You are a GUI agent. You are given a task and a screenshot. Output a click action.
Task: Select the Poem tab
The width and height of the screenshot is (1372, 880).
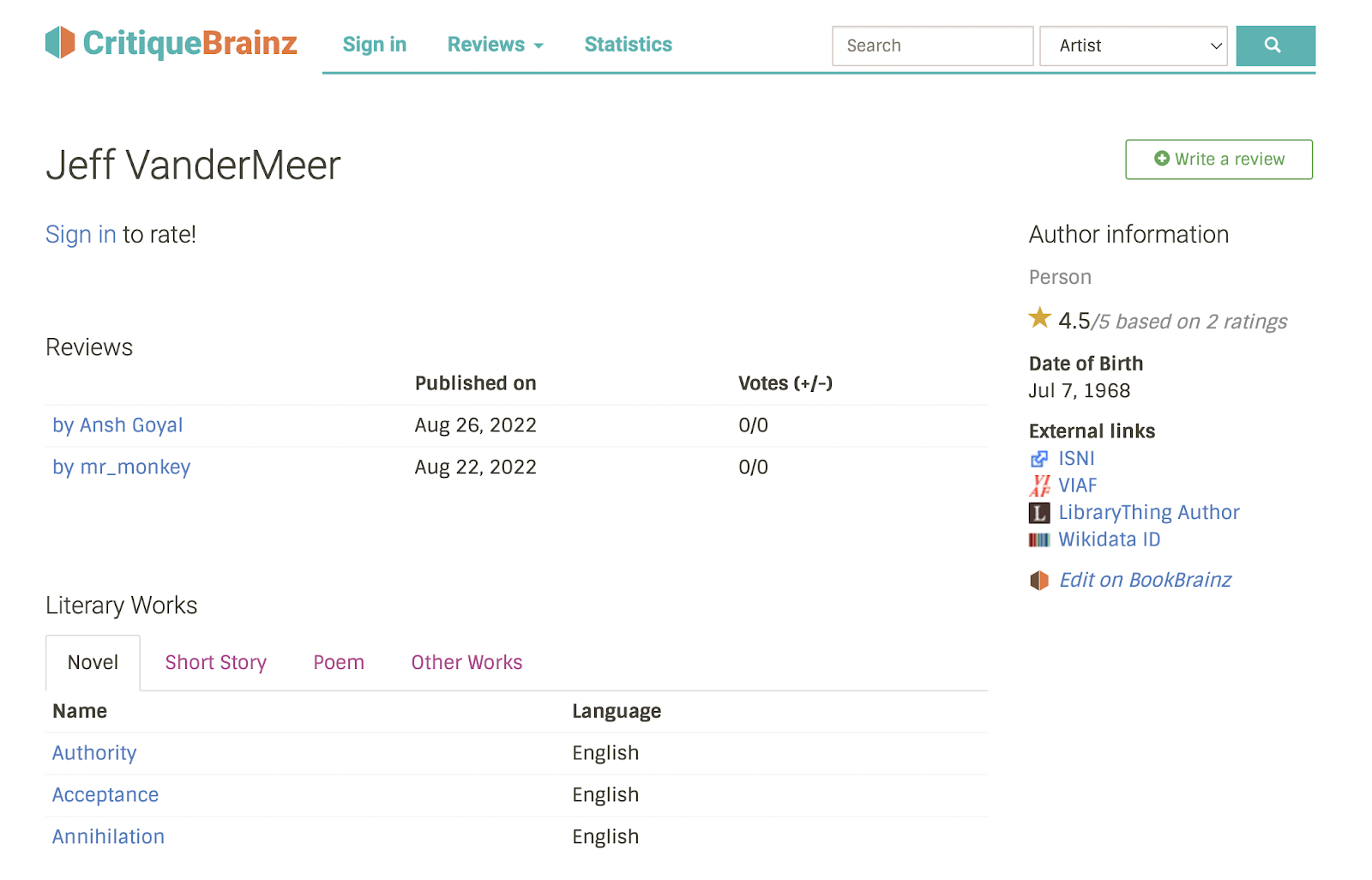point(339,662)
